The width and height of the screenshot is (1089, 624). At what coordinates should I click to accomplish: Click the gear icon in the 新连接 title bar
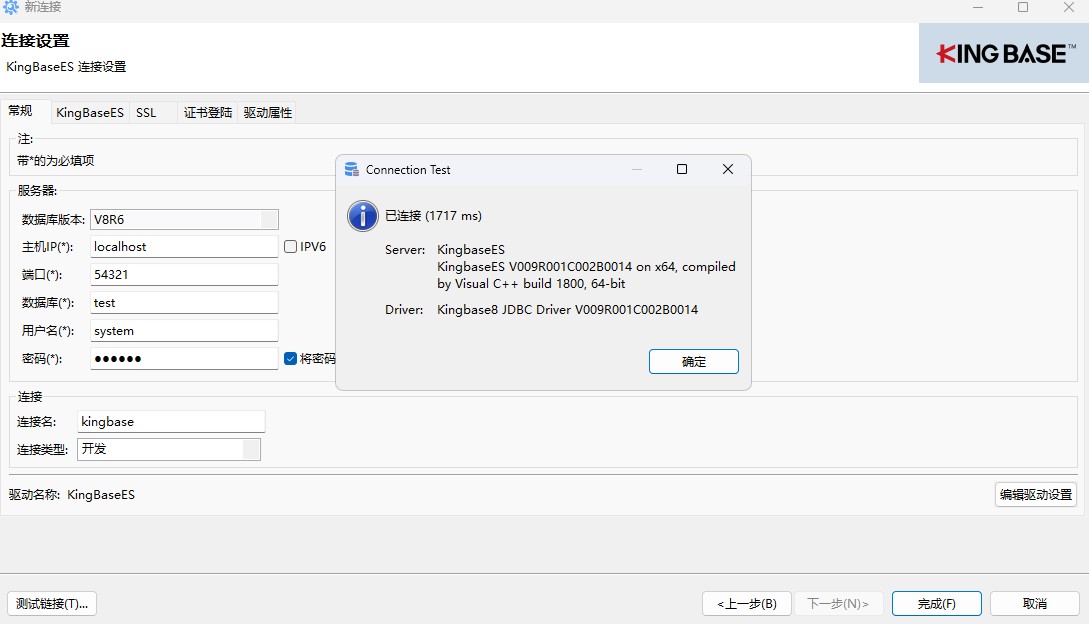[11, 7]
